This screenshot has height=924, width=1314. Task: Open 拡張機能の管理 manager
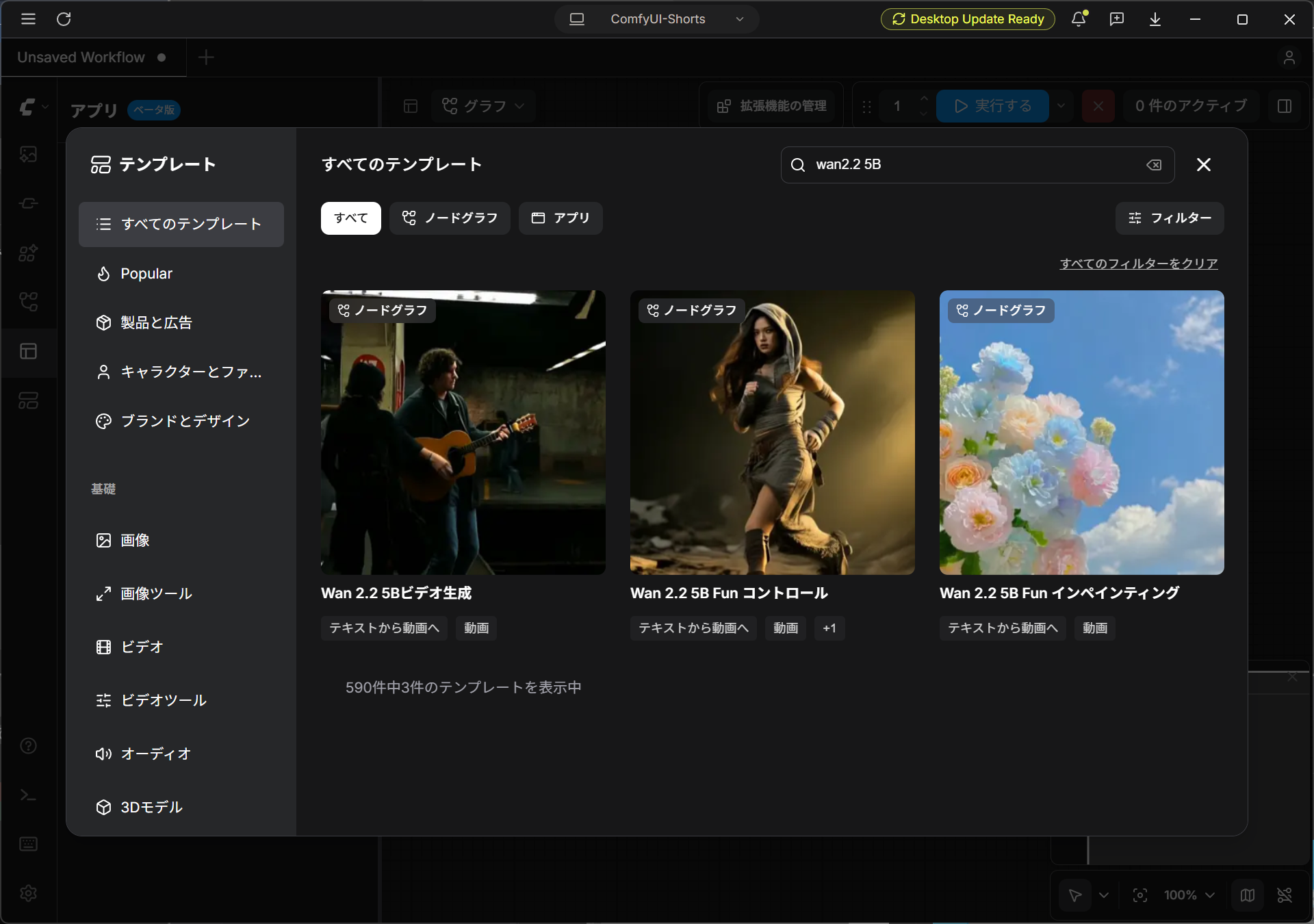[771, 106]
